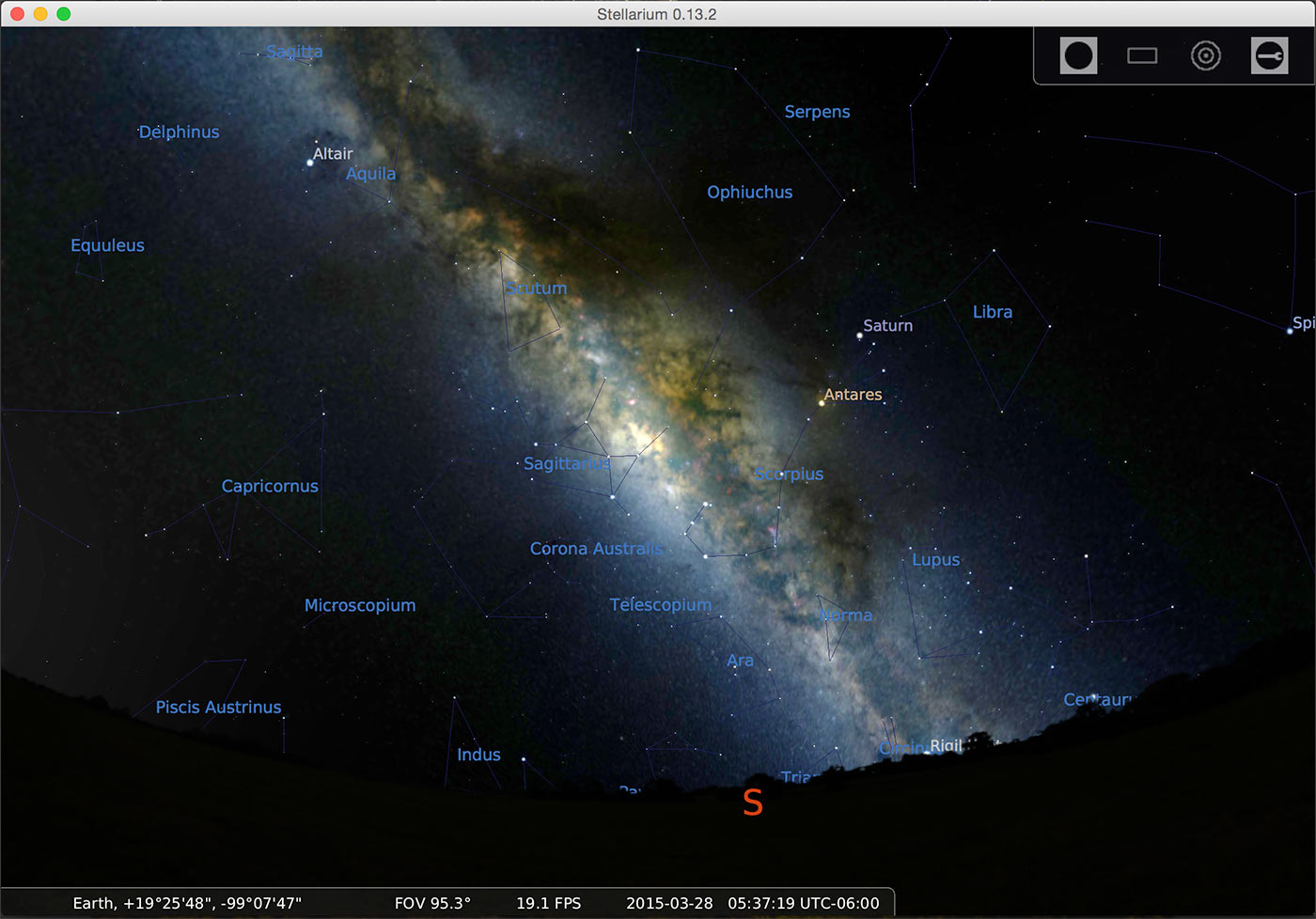Click the yellow minimize window button
The width and height of the screenshot is (1316, 919).
coord(40,14)
